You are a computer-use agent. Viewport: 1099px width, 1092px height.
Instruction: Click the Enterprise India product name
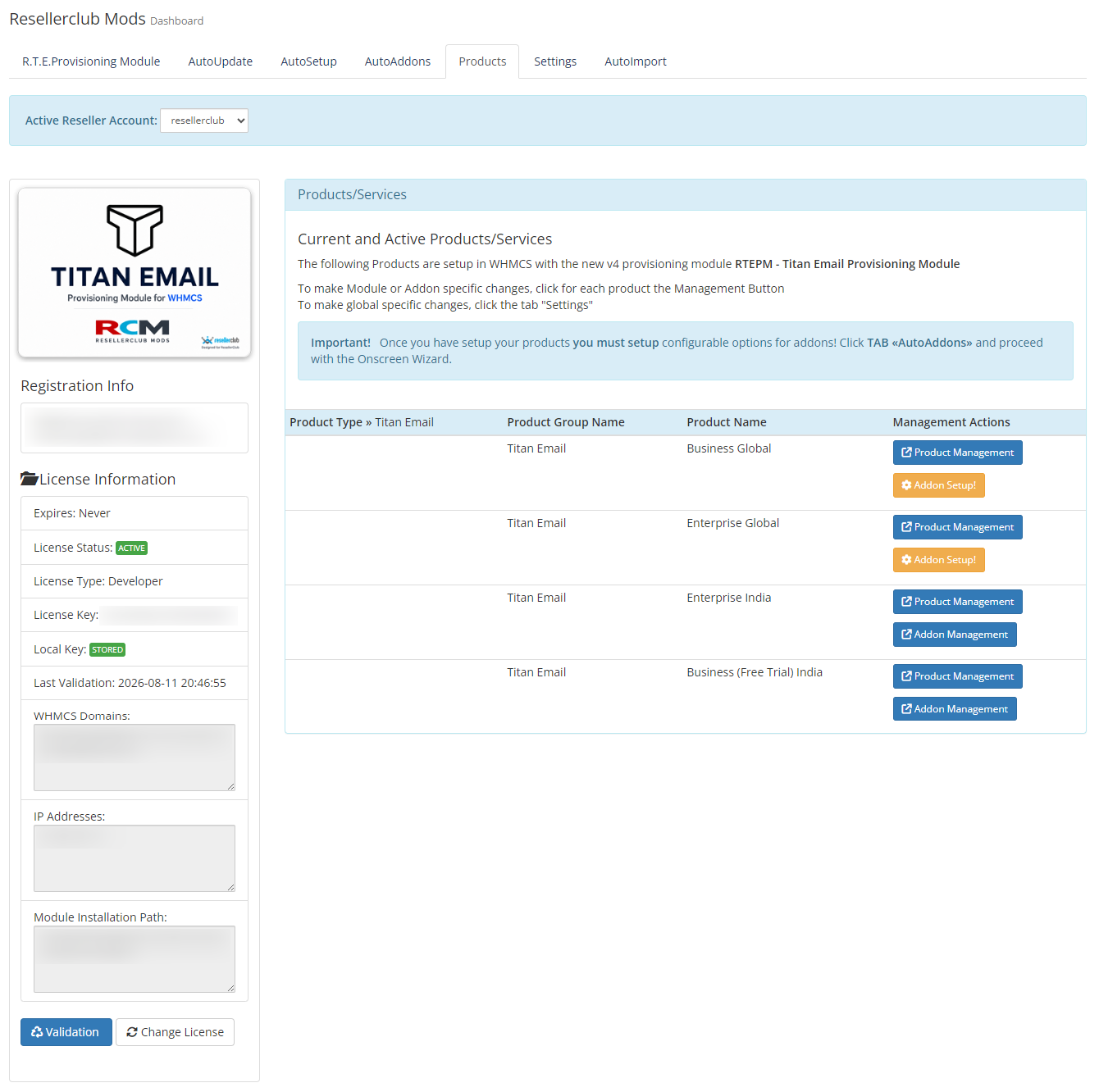[729, 598]
